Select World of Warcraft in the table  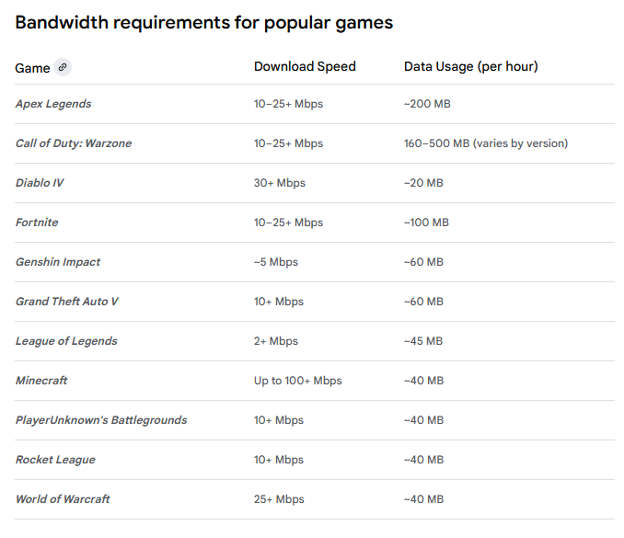[x=63, y=499]
